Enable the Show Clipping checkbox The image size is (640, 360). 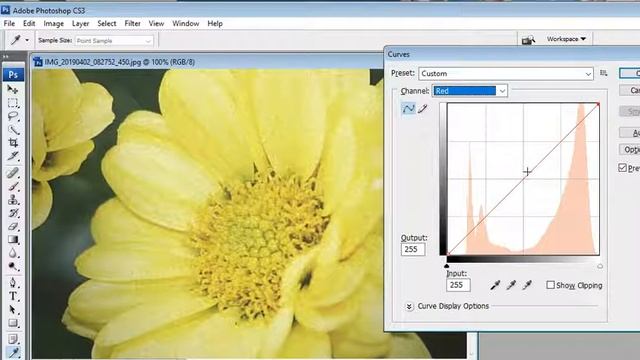click(x=550, y=285)
